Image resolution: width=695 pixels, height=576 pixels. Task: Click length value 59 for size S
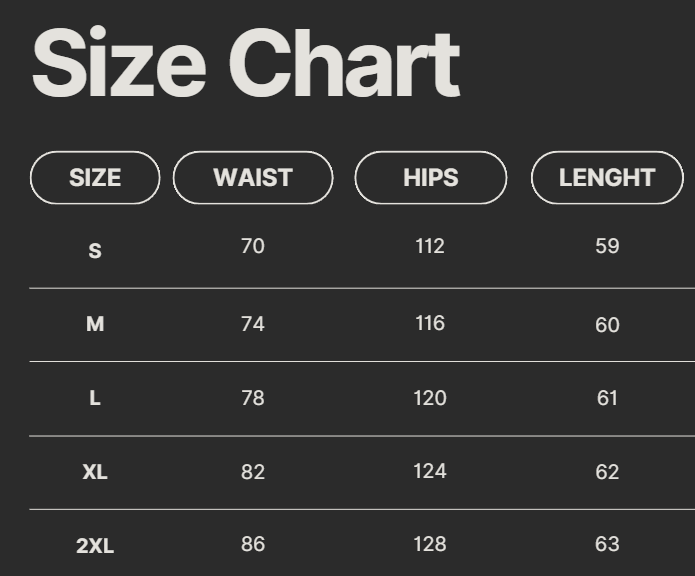click(607, 246)
